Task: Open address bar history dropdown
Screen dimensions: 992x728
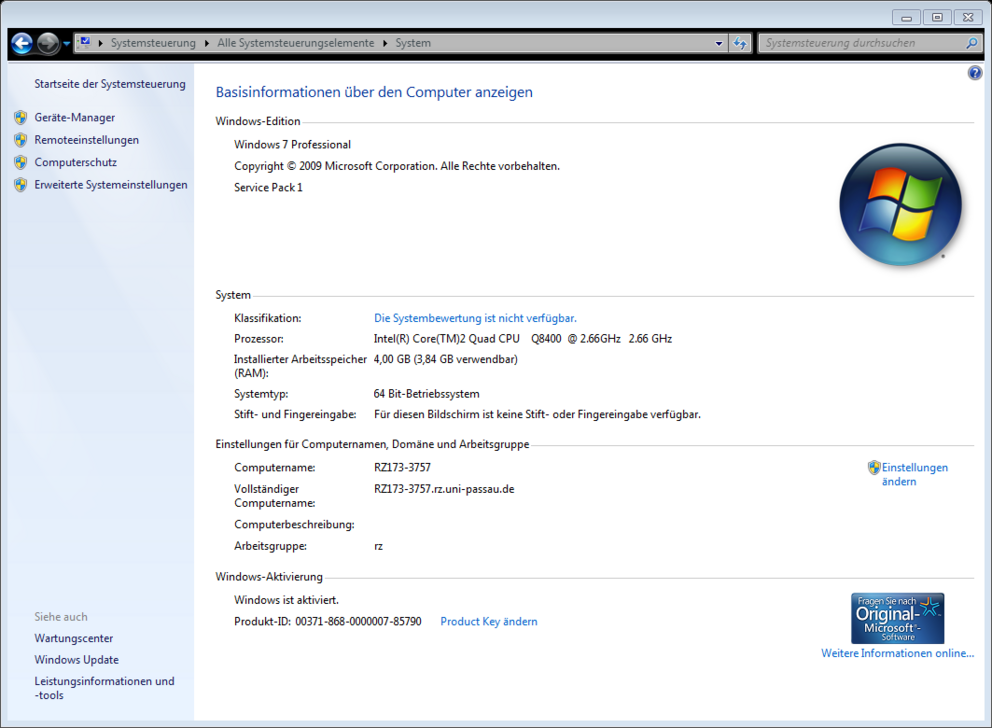Action: coord(719,44)
